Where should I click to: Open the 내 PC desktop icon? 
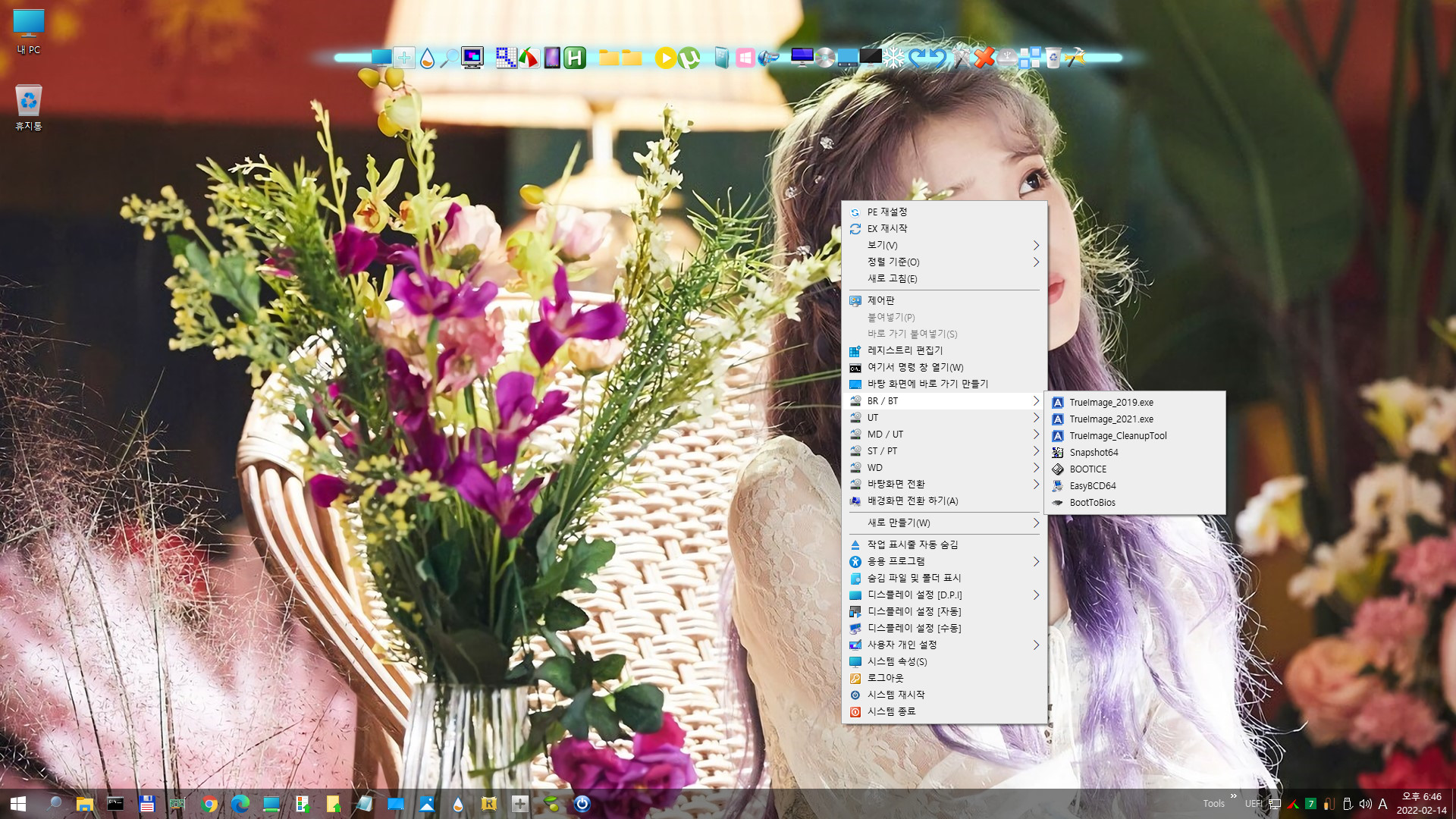tap(29, 32)
